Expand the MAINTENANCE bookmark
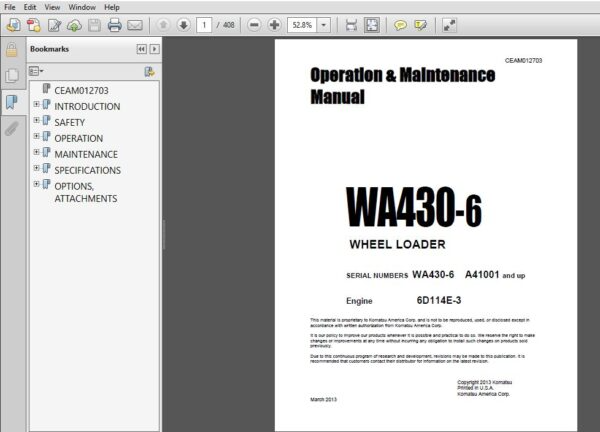 click(36, 152)
